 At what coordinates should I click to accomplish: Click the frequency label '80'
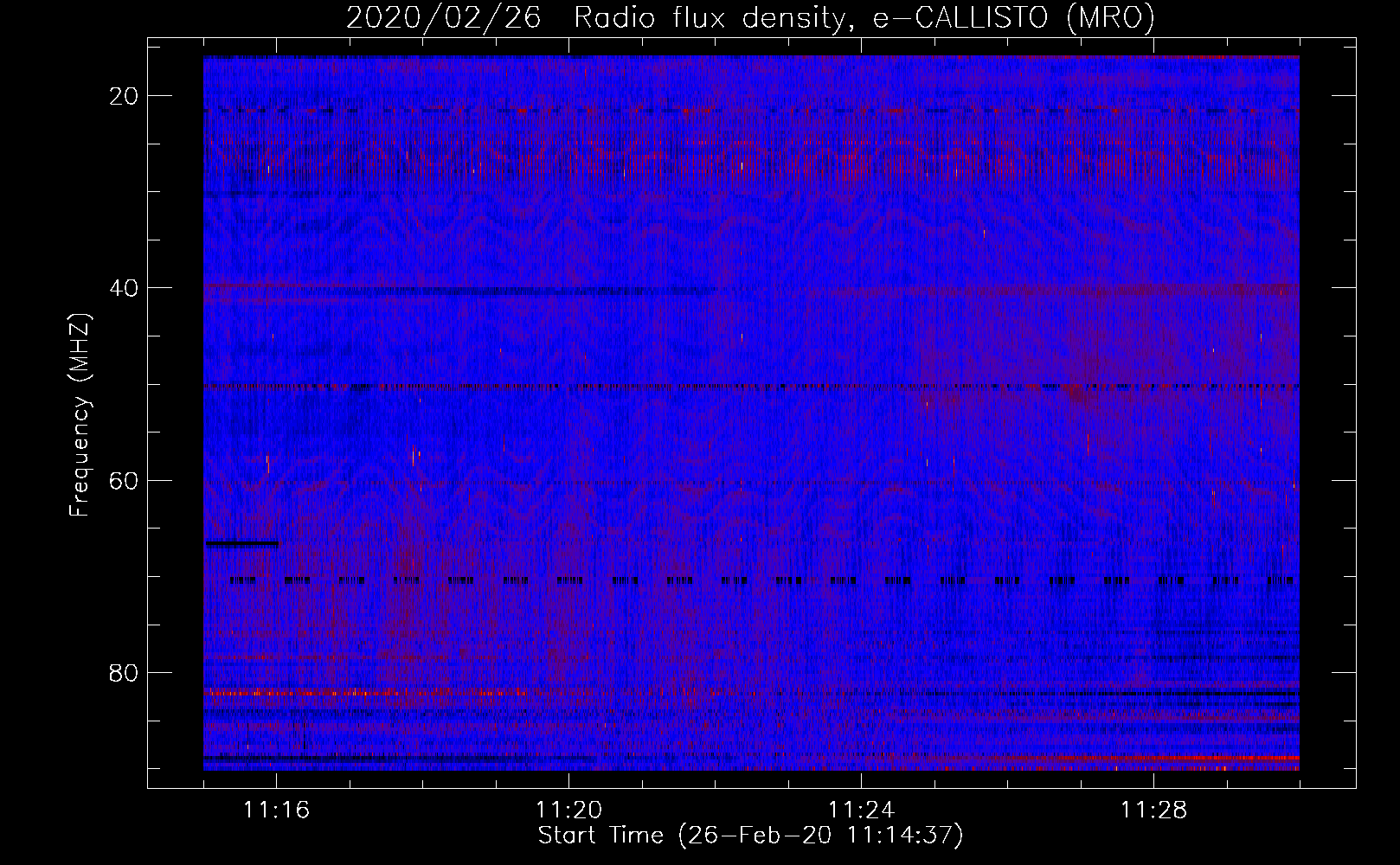point(125,672)
